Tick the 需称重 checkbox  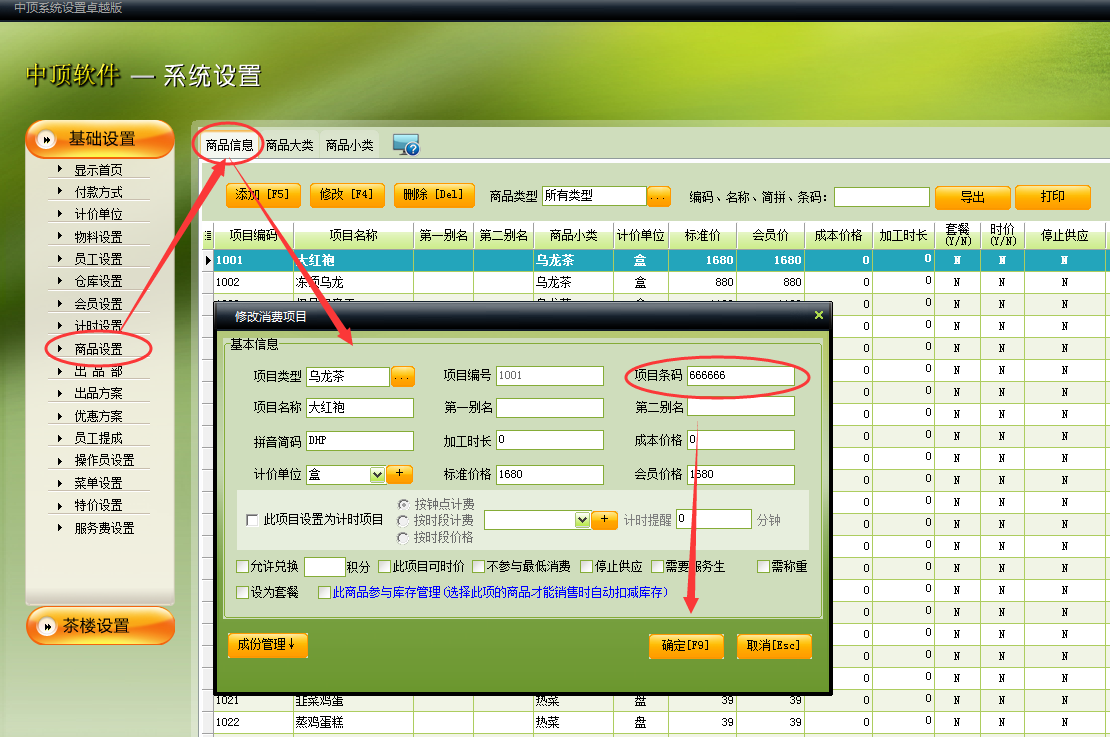pyautogui.click(x=763, y=567)
